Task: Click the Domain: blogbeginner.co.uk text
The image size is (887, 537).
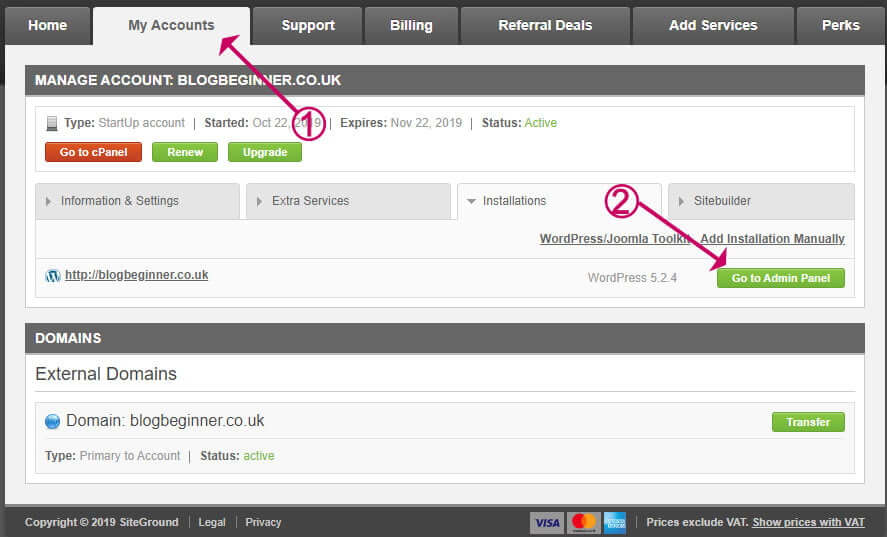Action: pos(165,421)
